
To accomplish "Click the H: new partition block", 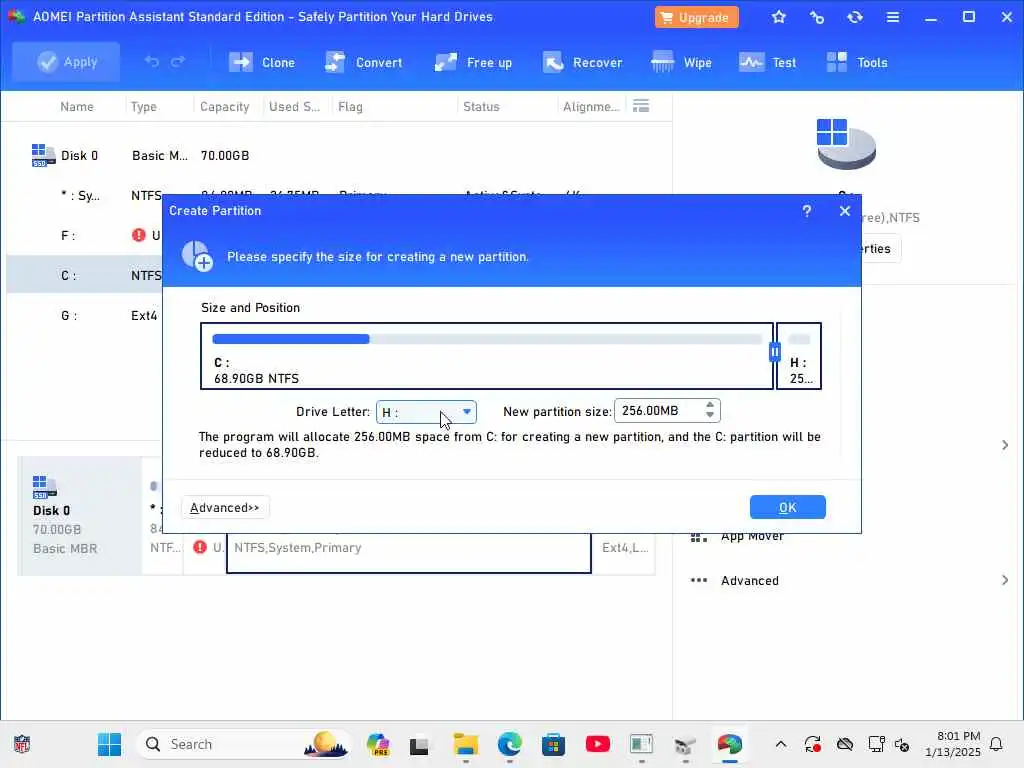I will 798,356.
